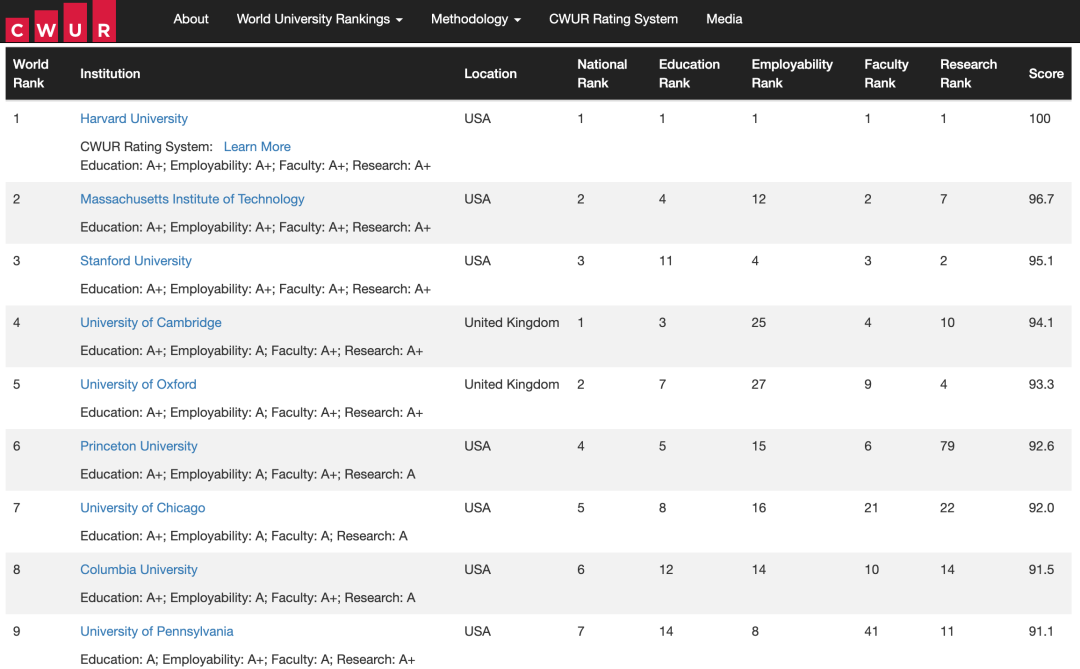1080x669 pixels.
Task: Expand the Methodology dropdown menu
Action: [x=476, y=19]
